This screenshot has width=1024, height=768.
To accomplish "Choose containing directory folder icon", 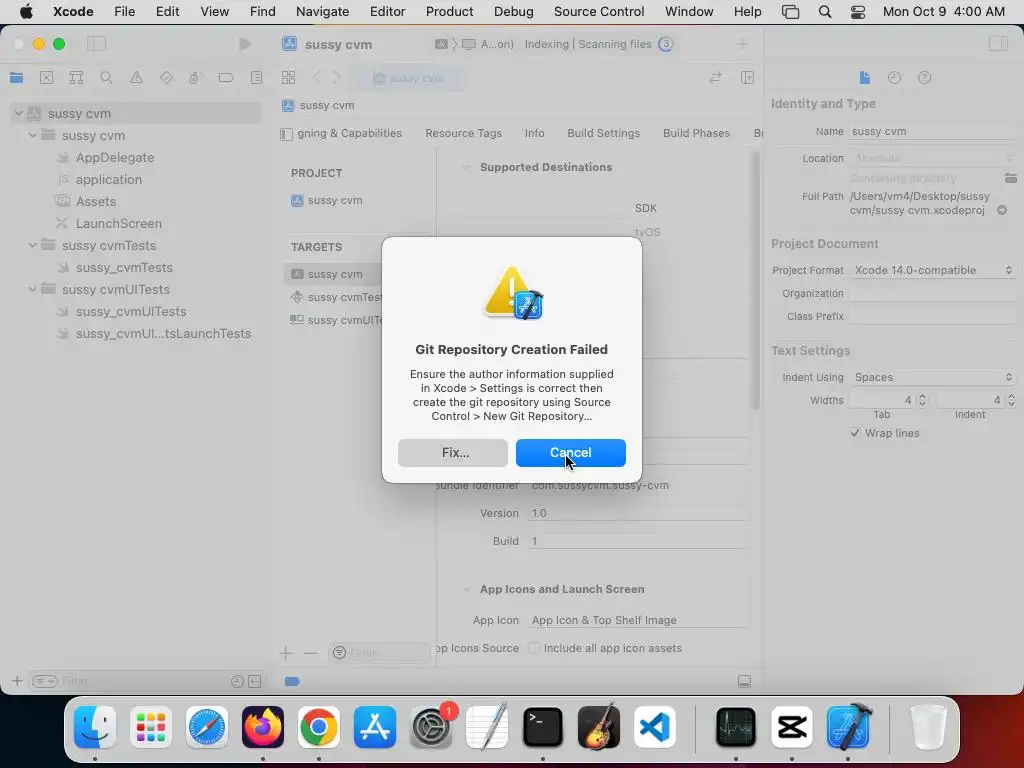I will pos(1010,178).
